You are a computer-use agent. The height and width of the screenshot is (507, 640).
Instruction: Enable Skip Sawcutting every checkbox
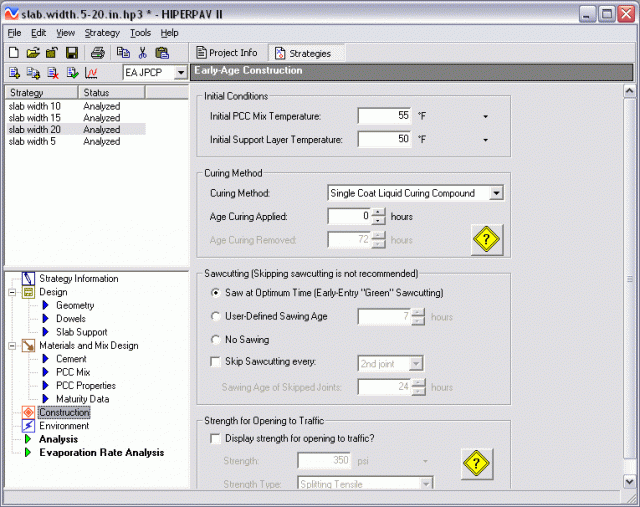coord(216,363)
